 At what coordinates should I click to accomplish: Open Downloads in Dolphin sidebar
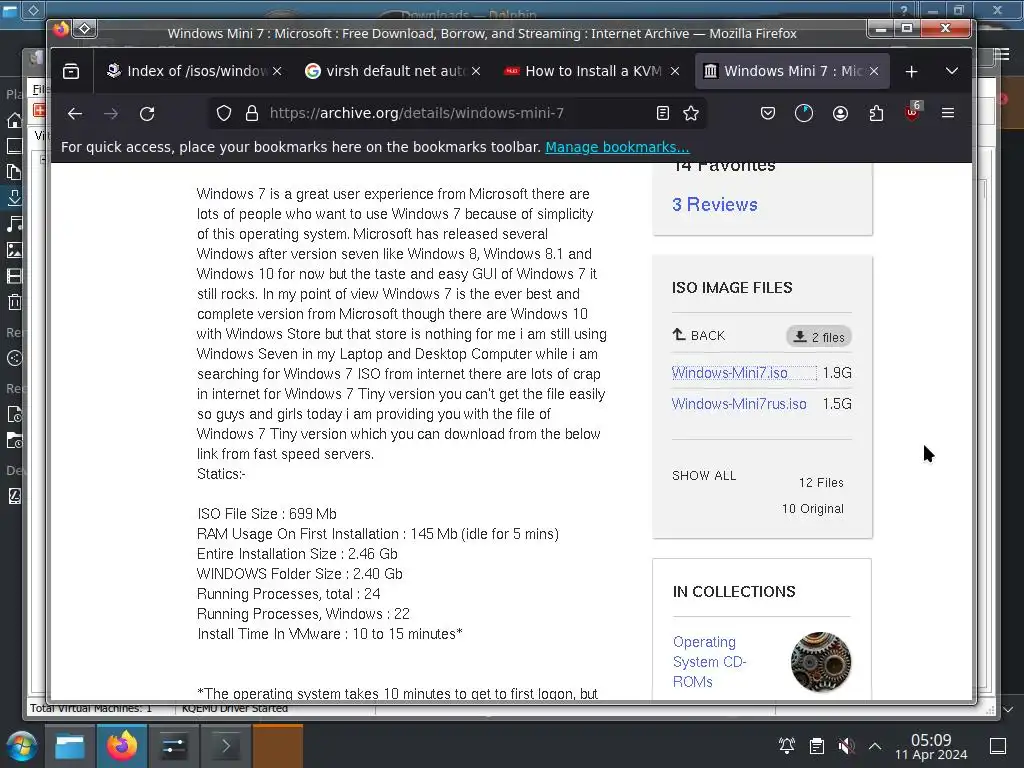click(14, 198)
